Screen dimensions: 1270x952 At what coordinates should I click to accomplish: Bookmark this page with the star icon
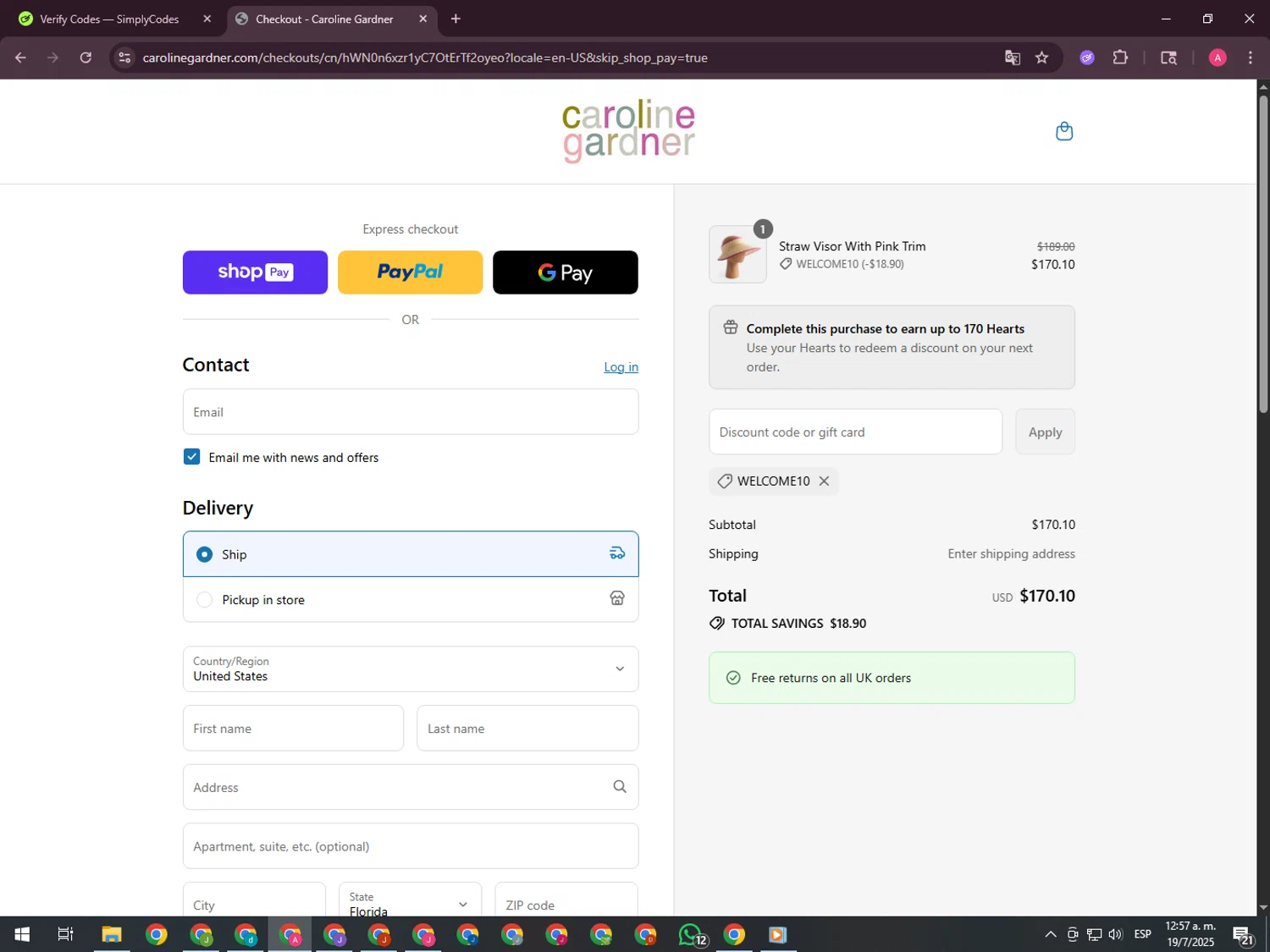pos(1042,58)
